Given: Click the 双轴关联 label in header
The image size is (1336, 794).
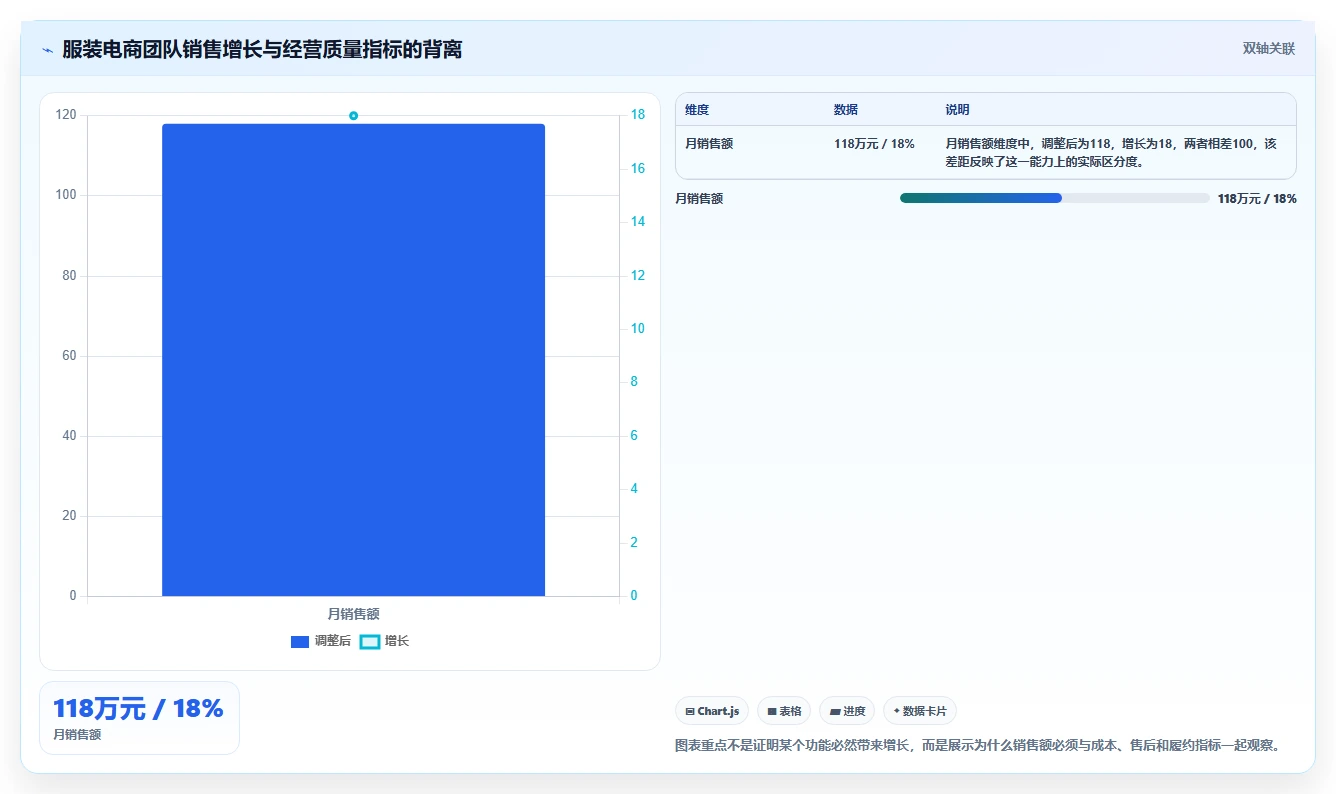Looking at the screenshot, I should pyautogui.click(x=1268, y=49).
